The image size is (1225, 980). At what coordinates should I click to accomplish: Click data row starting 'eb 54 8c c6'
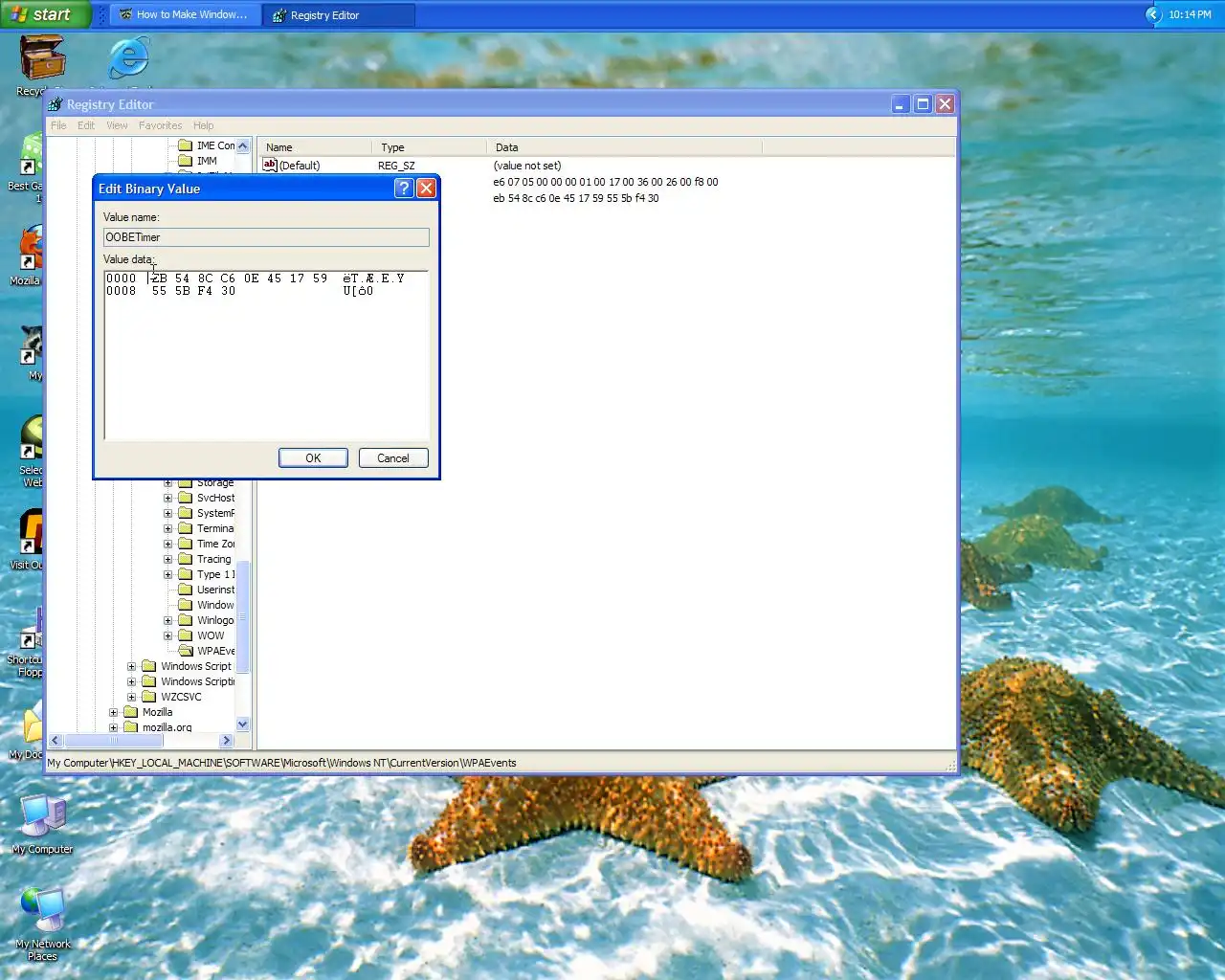point(575,198)
